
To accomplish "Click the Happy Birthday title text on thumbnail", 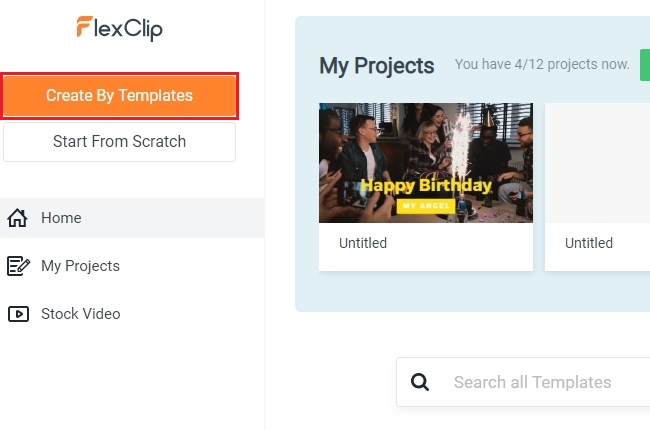I will pos(426,185).
